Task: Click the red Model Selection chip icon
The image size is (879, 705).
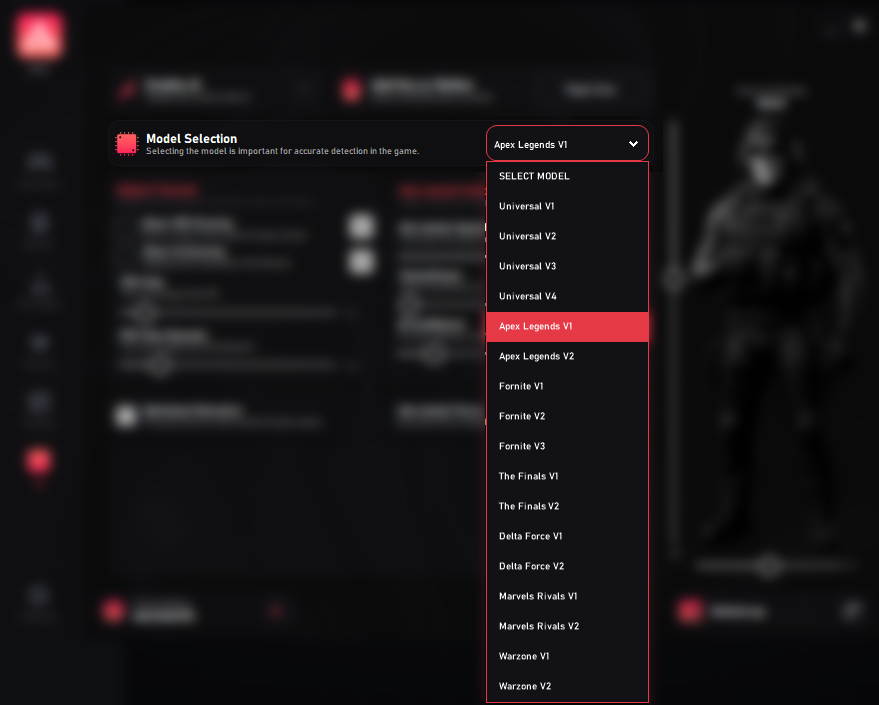Action: coord(127,143)
